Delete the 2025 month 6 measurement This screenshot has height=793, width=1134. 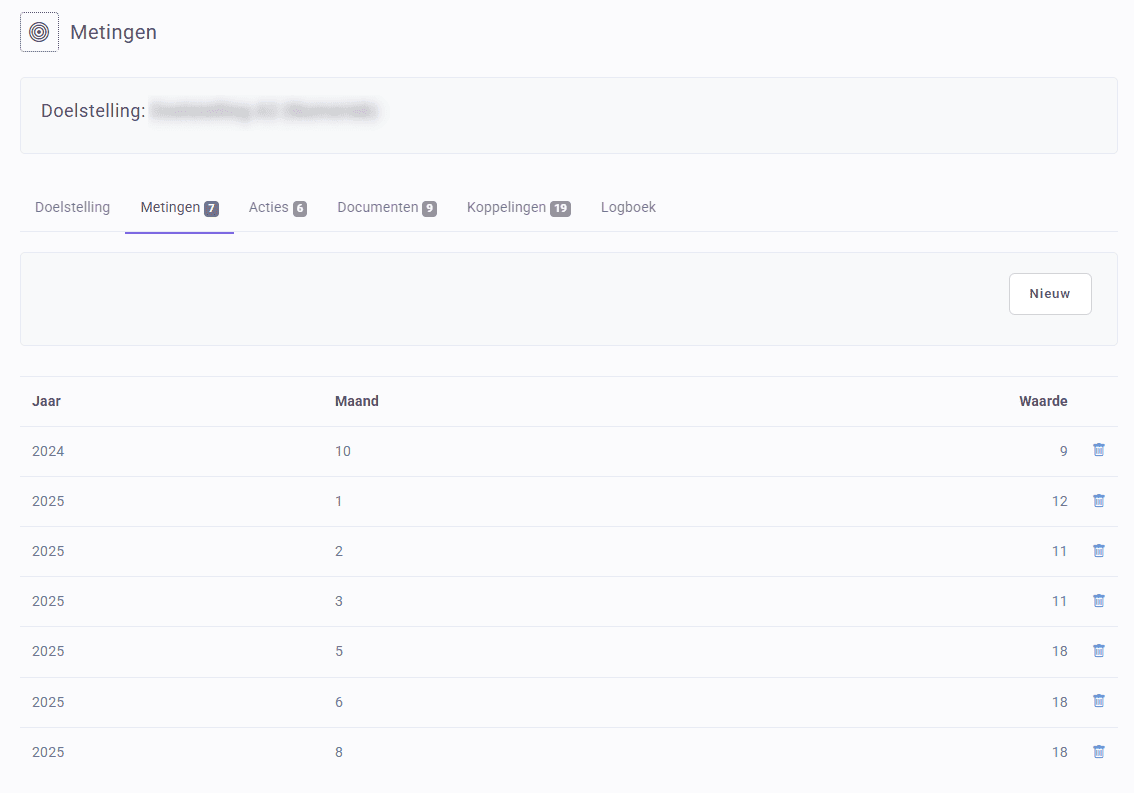(x=1099, y=701)
